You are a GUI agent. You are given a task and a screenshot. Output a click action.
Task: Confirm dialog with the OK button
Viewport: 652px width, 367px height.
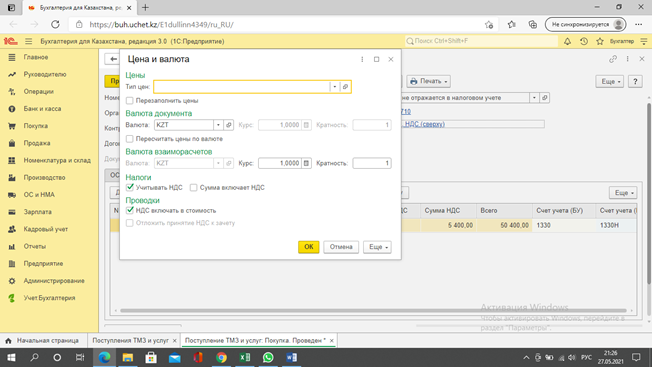[x=309, y=247]
